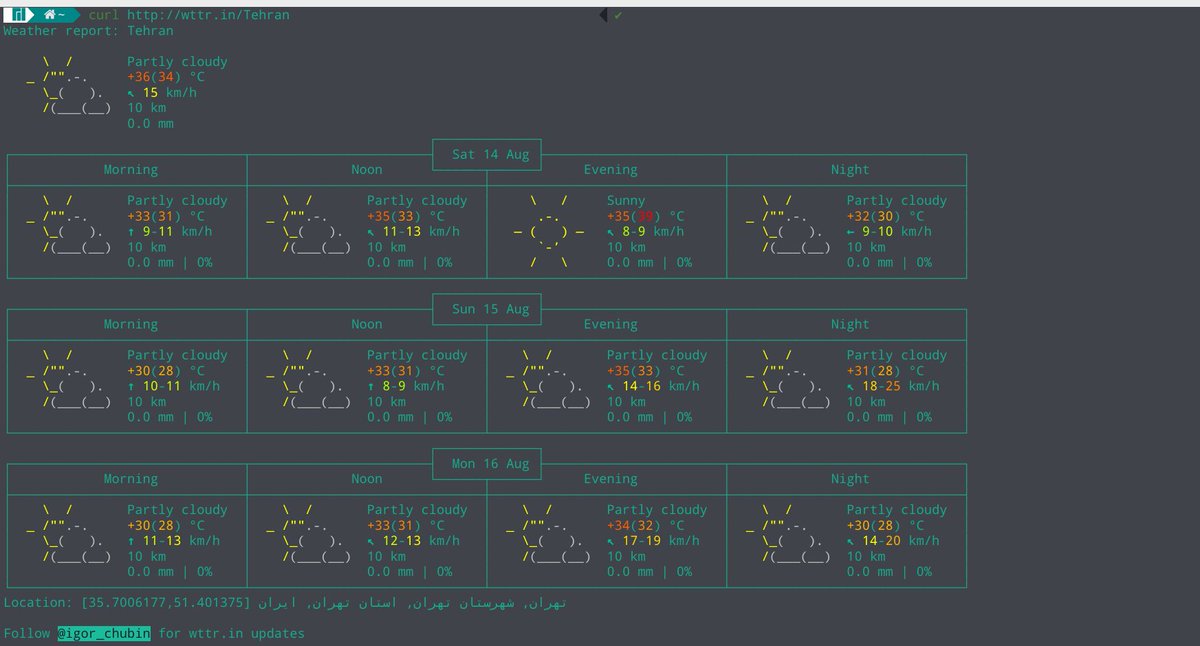The height and width of the screenshot is (646, 1200).
Task: Click the current wind speed 15 km/h
Action: 162,92
